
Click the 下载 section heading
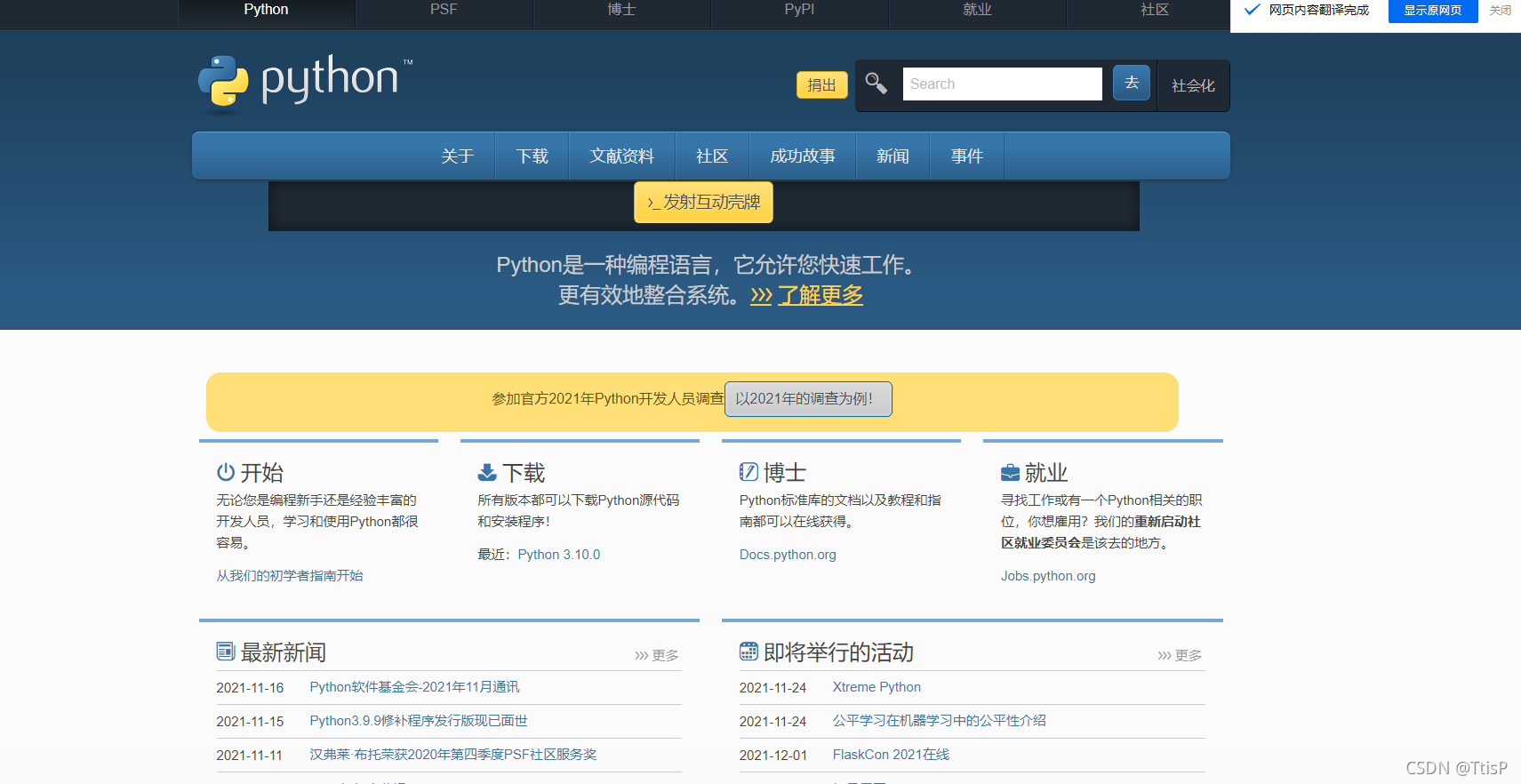524,473
